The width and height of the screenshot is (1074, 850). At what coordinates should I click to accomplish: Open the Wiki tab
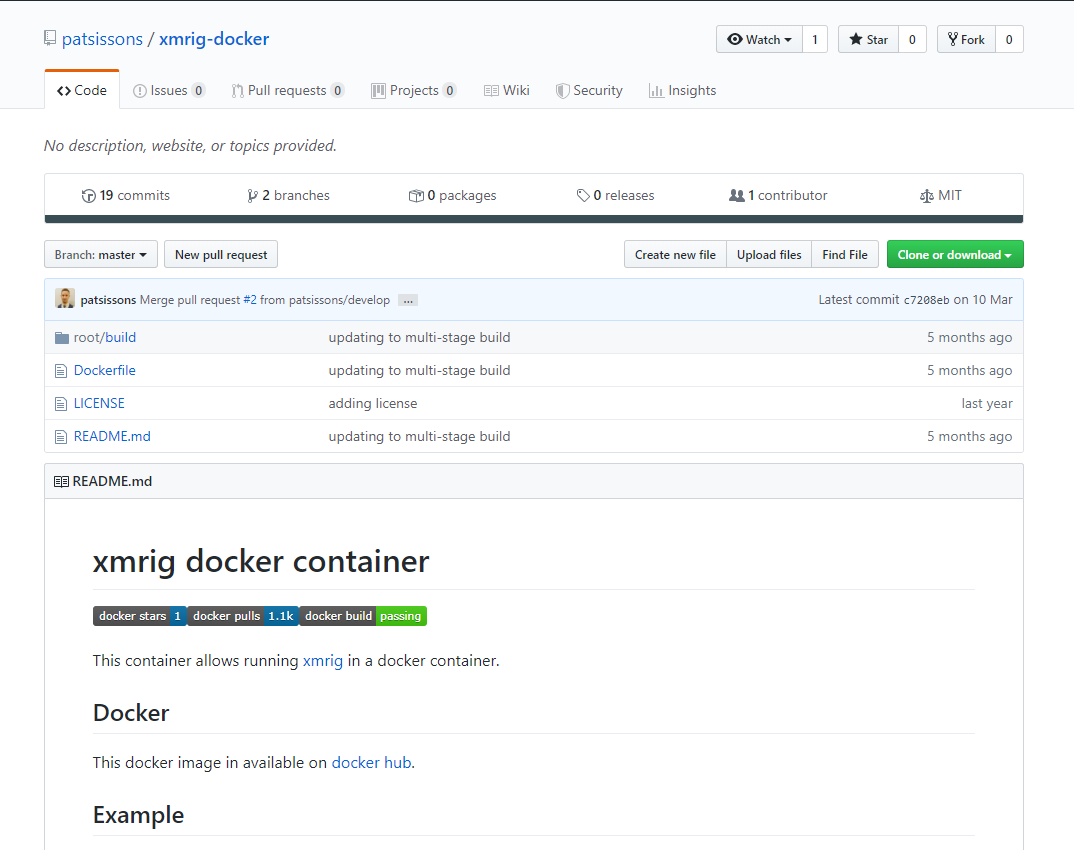(507, 90)
